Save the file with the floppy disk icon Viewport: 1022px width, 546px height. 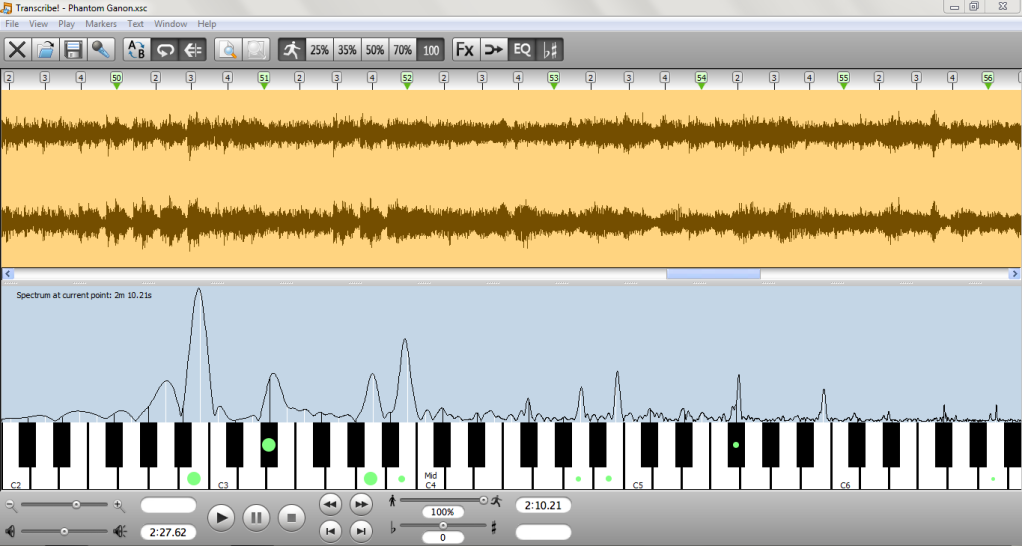coord(73,50)
